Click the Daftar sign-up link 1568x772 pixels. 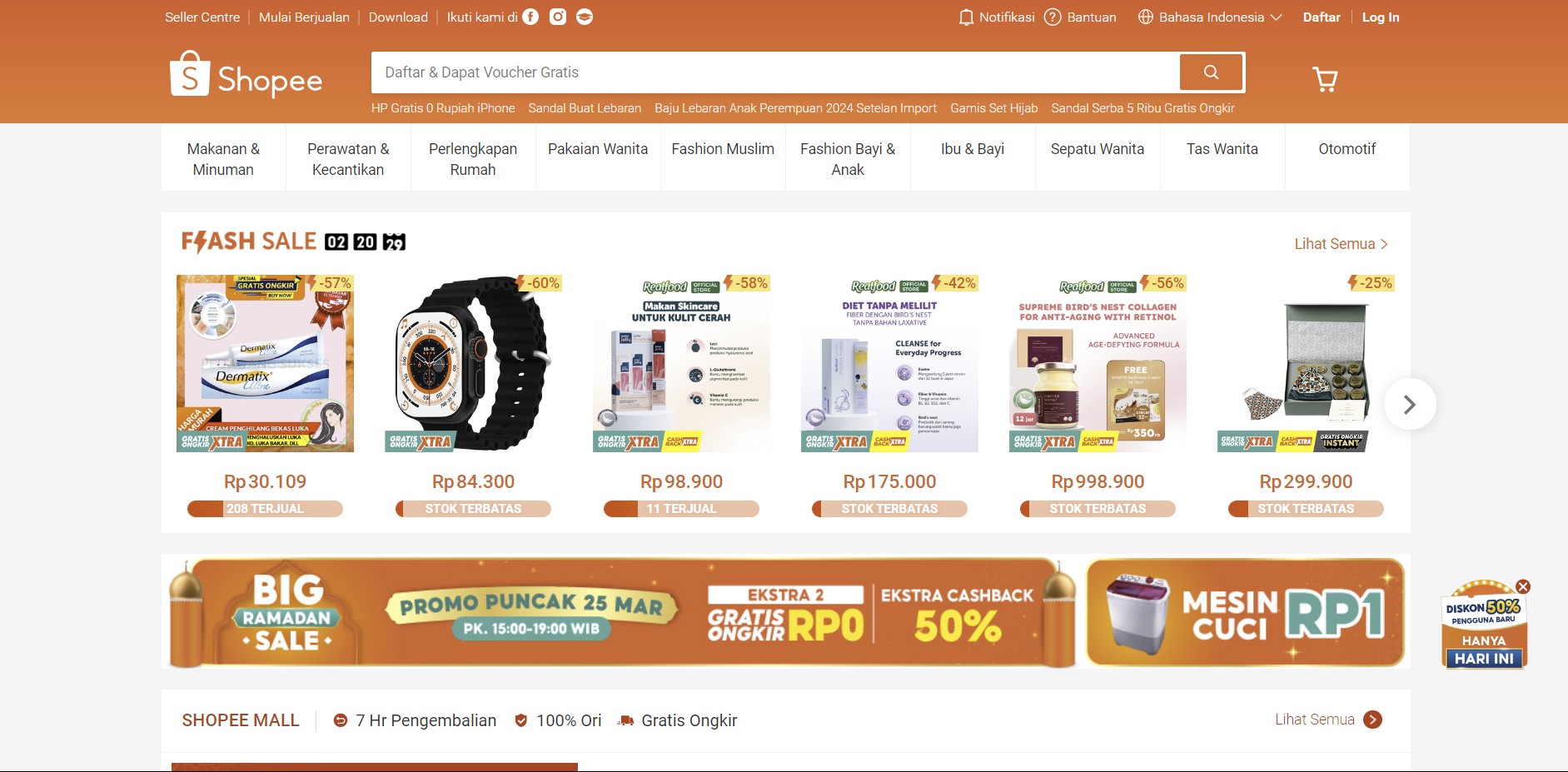pyautogui.click(x=1322, y=17)
